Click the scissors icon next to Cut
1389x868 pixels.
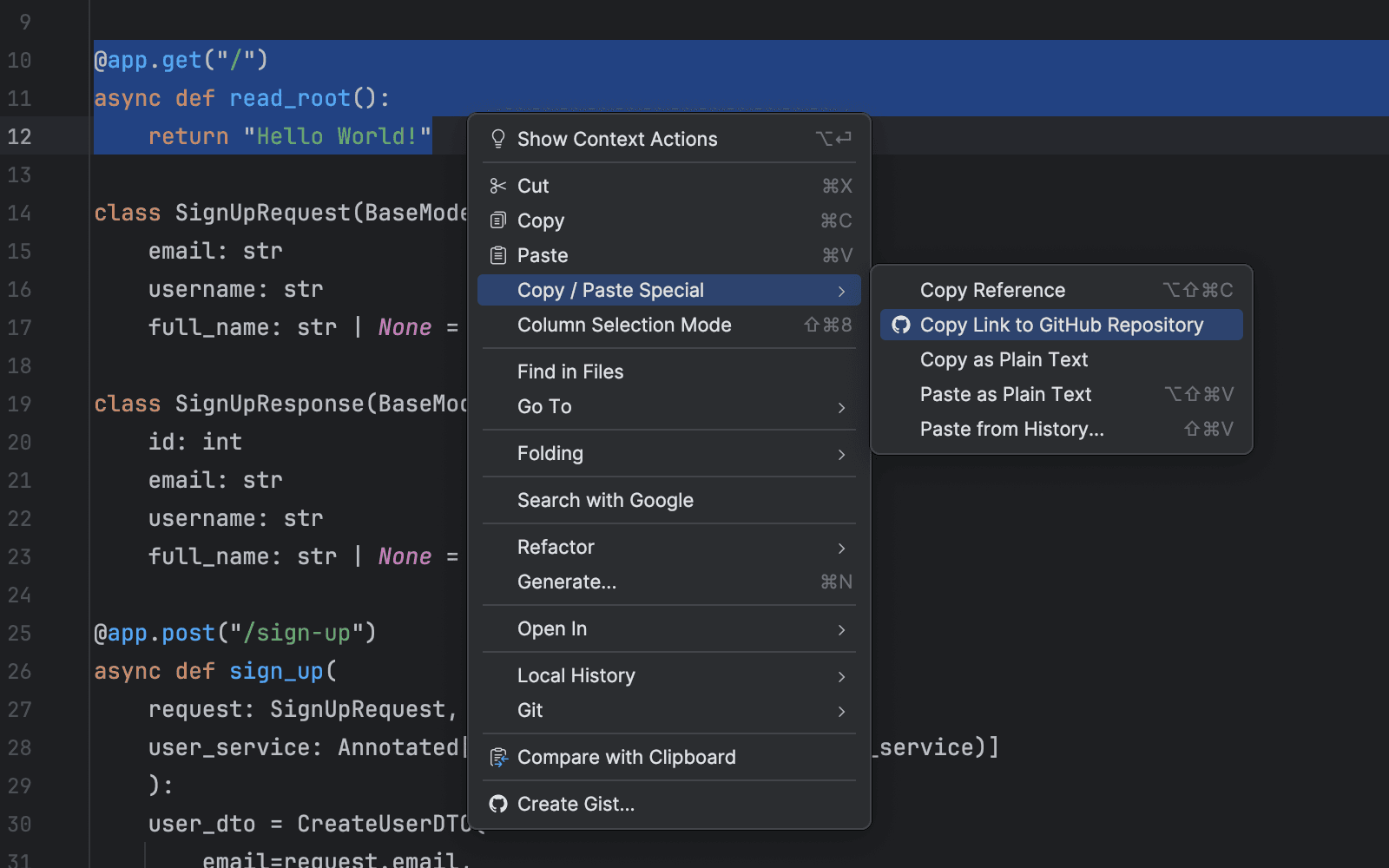click(x=497, y=185)
